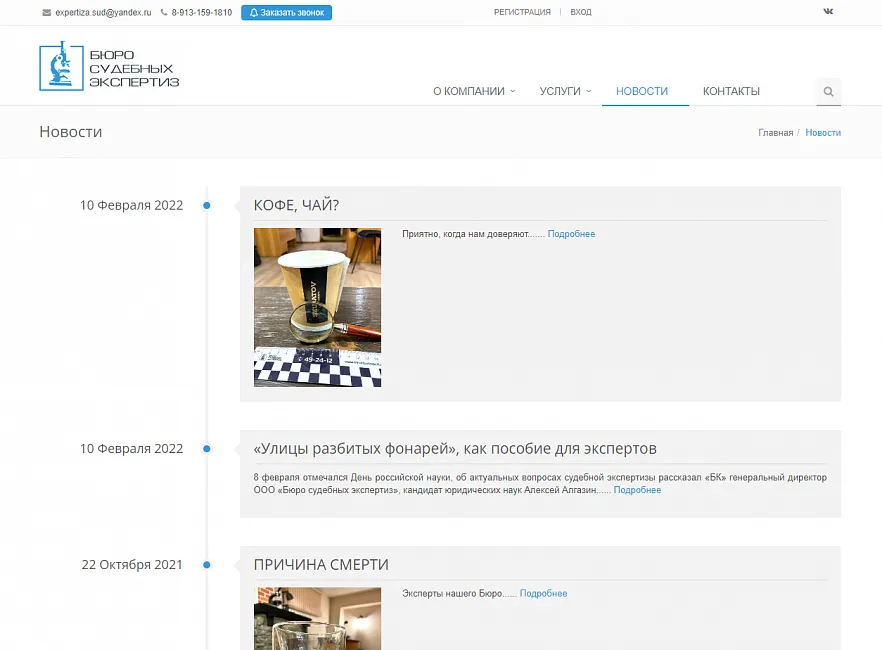
Task: Click the Новости breadcrumb link
Action: point(823,133)
